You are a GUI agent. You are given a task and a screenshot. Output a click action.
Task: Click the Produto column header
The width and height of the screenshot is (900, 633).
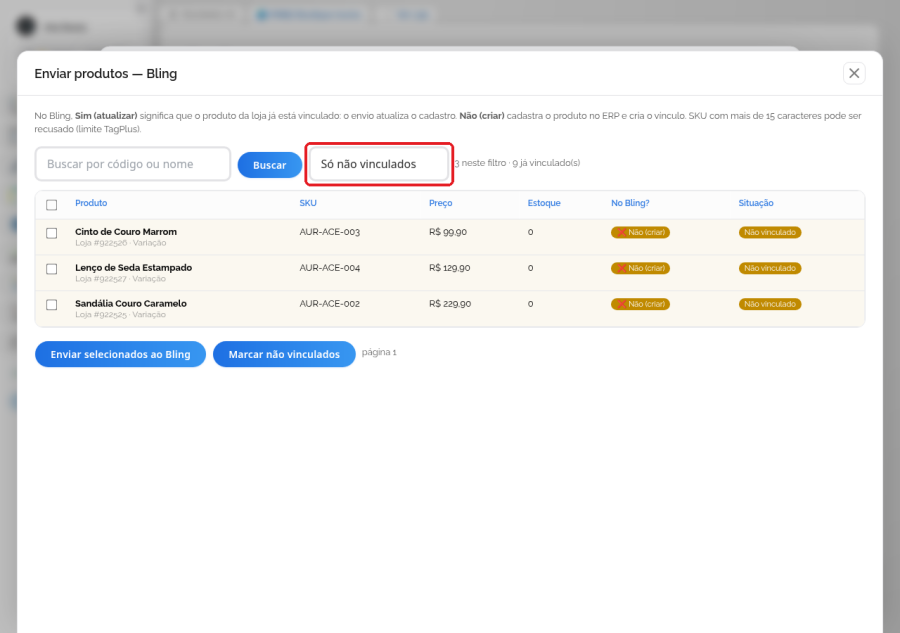point(91,203)
